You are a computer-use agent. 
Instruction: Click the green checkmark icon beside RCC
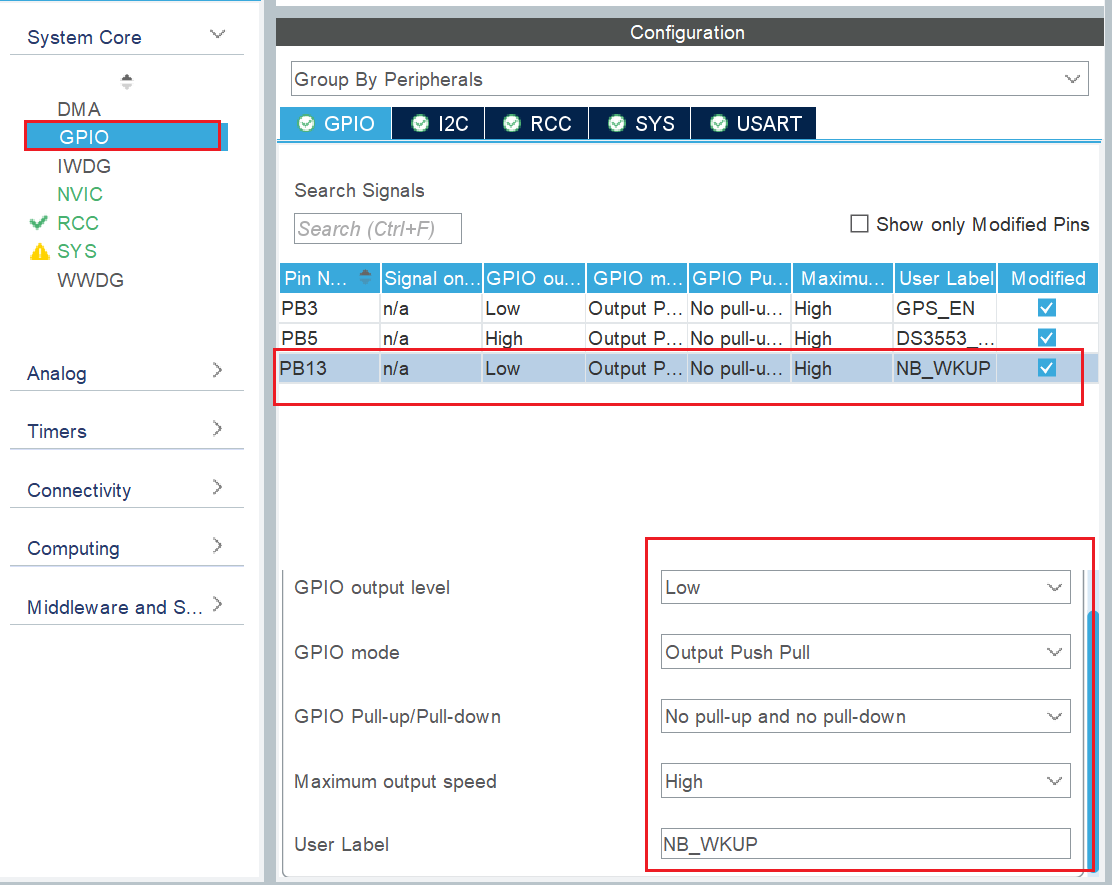pos(39,223)
